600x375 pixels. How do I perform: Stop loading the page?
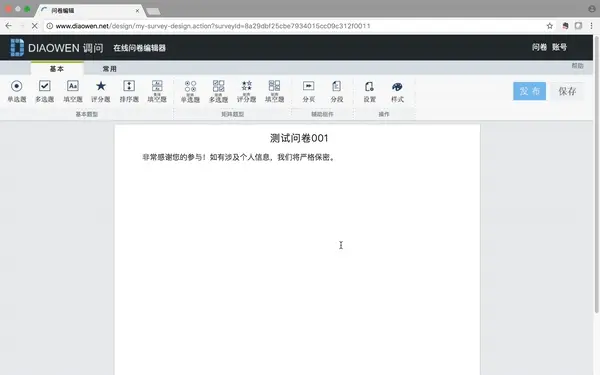[34, 26]
